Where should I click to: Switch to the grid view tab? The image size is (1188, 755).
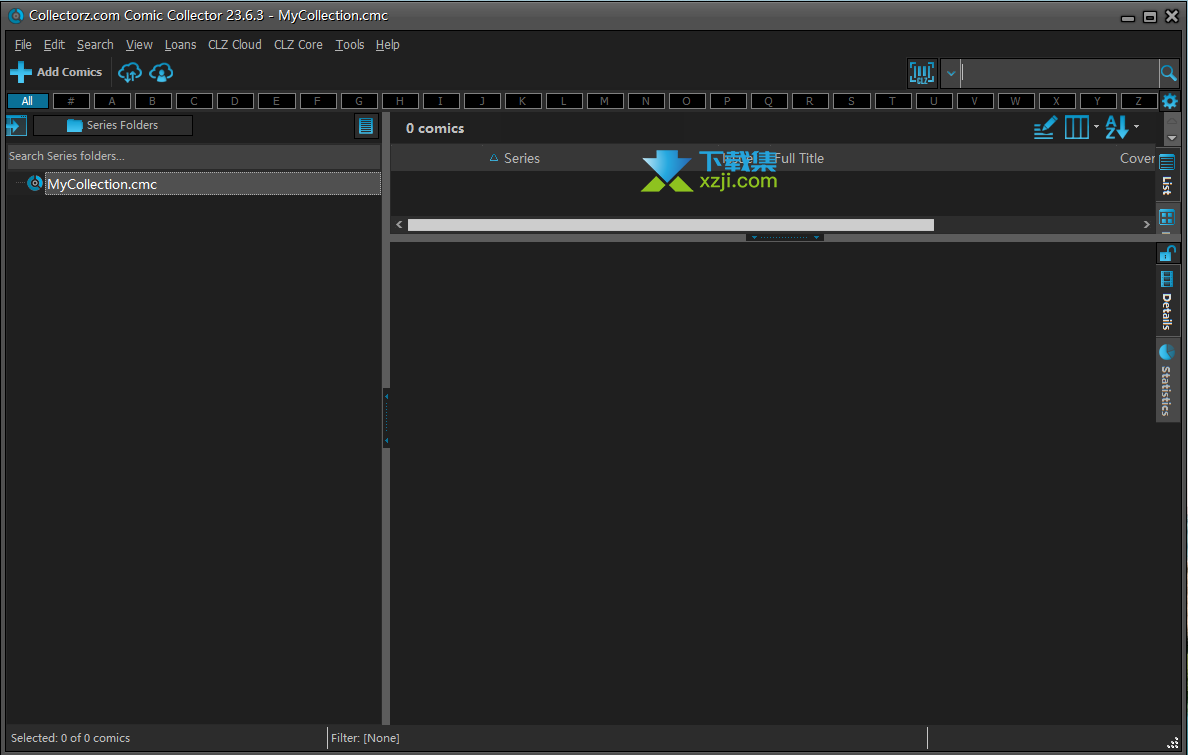1167,218
